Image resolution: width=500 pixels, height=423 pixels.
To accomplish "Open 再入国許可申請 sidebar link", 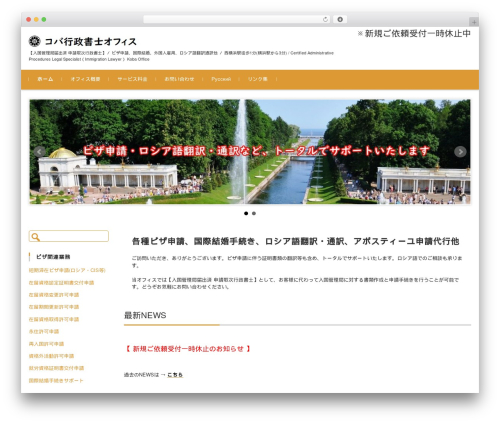I will coord(46,344).
